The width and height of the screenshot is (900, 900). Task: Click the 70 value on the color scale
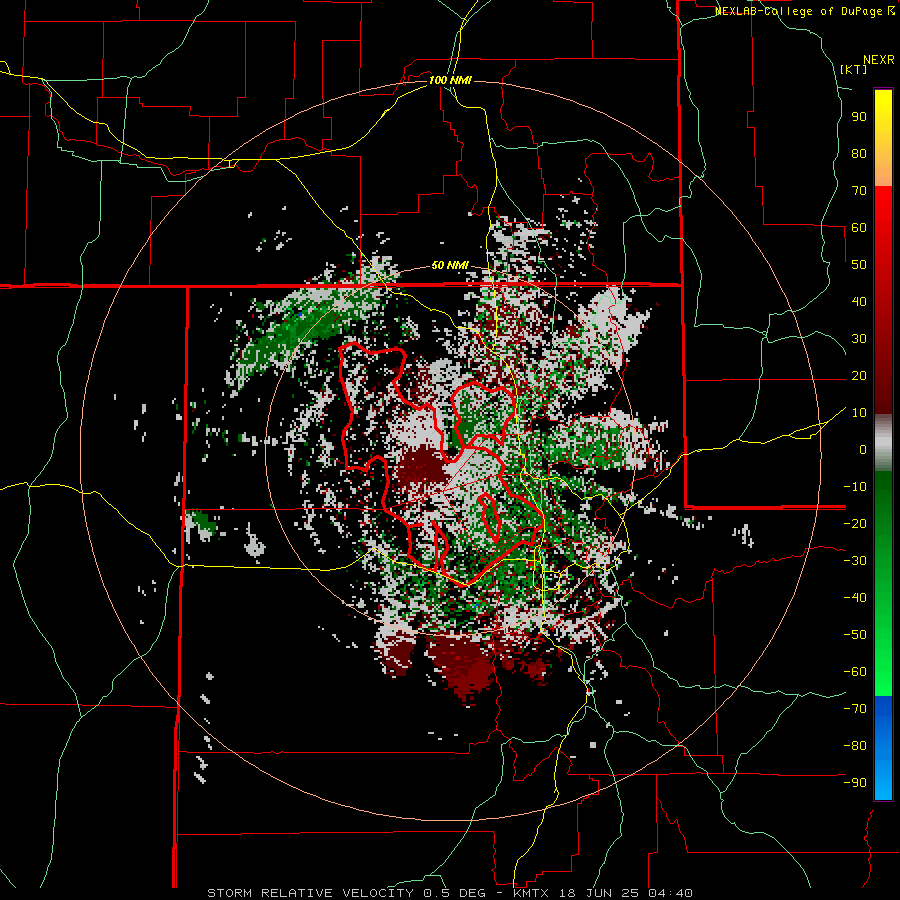(859, 191)
